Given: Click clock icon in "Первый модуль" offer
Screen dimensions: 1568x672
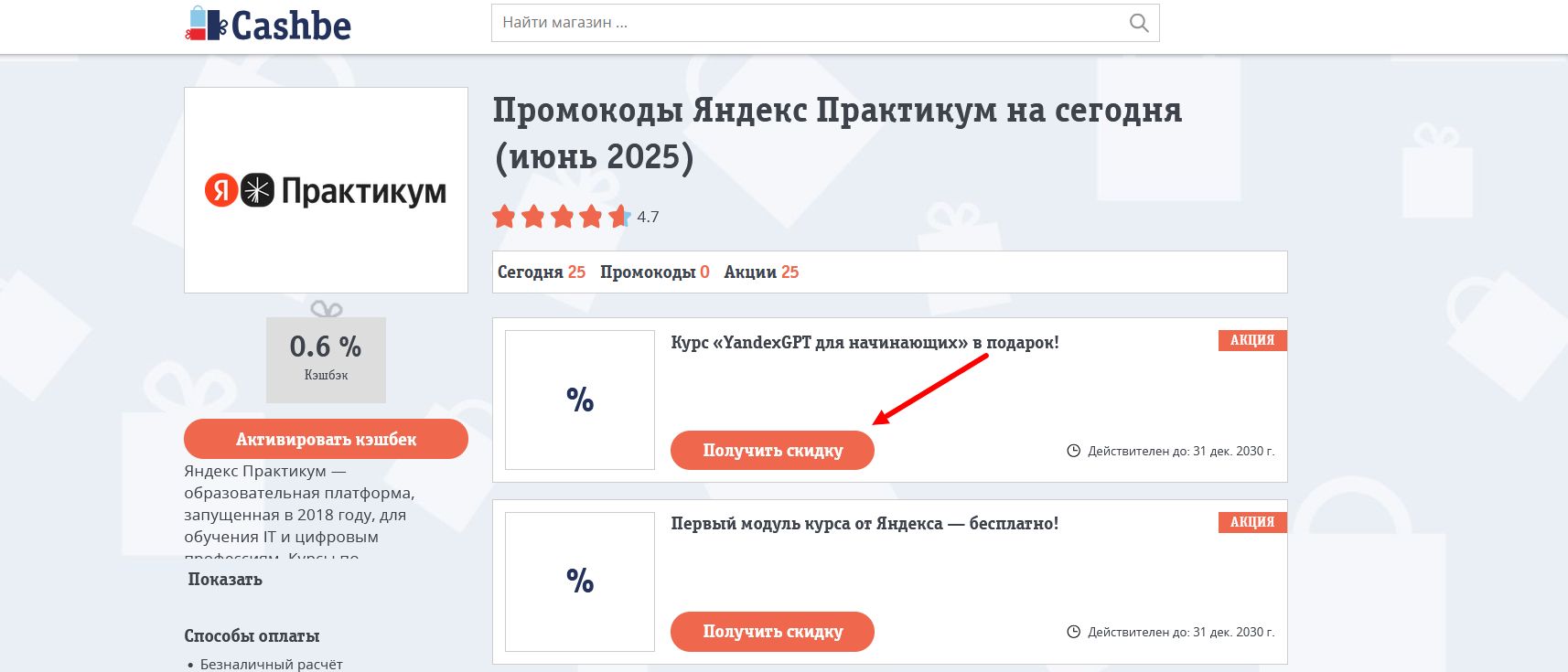Looking at the screenshot, I should click(1074, 632).
